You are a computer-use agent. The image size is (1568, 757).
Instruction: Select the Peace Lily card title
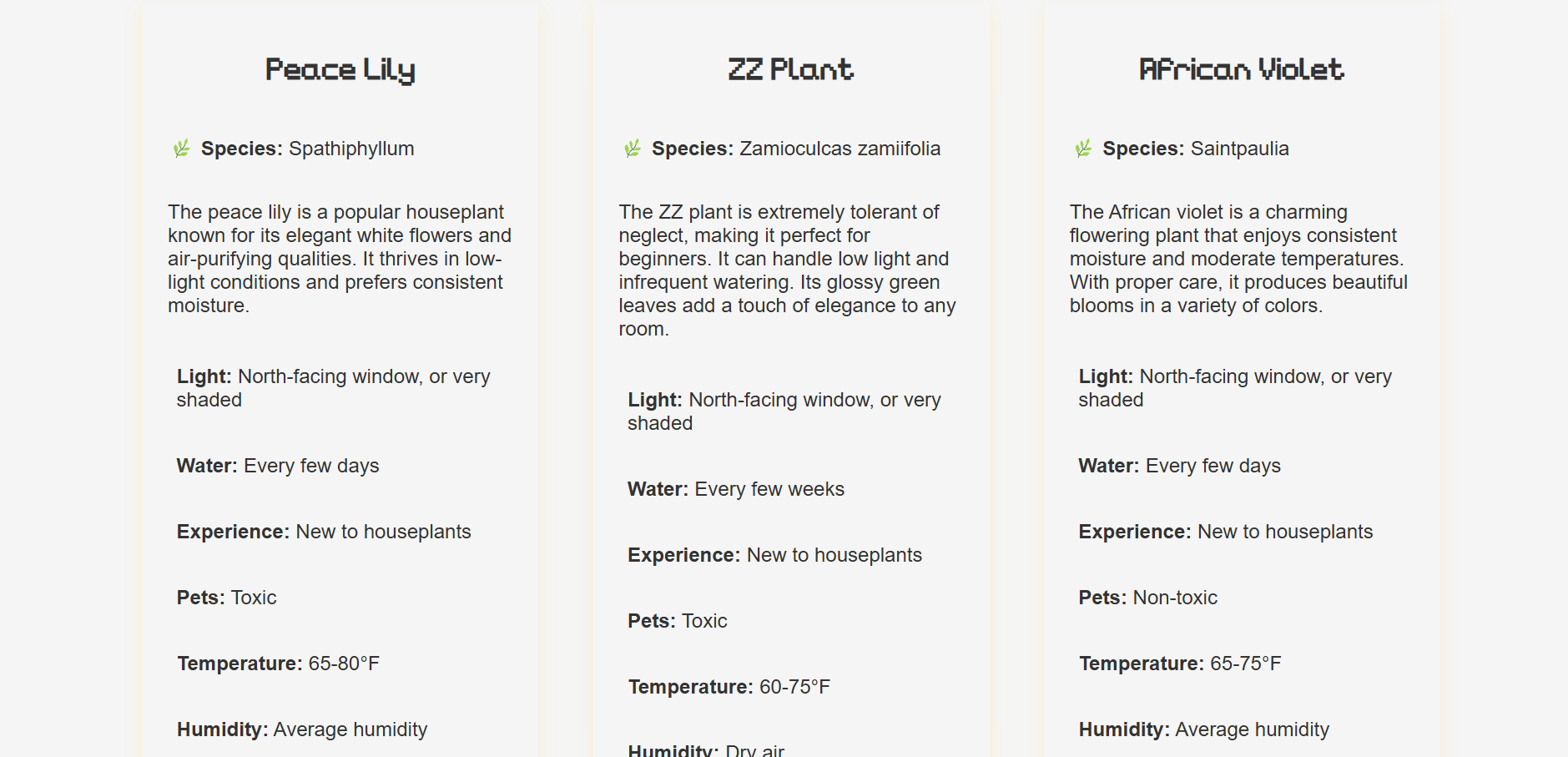[340, 70]
